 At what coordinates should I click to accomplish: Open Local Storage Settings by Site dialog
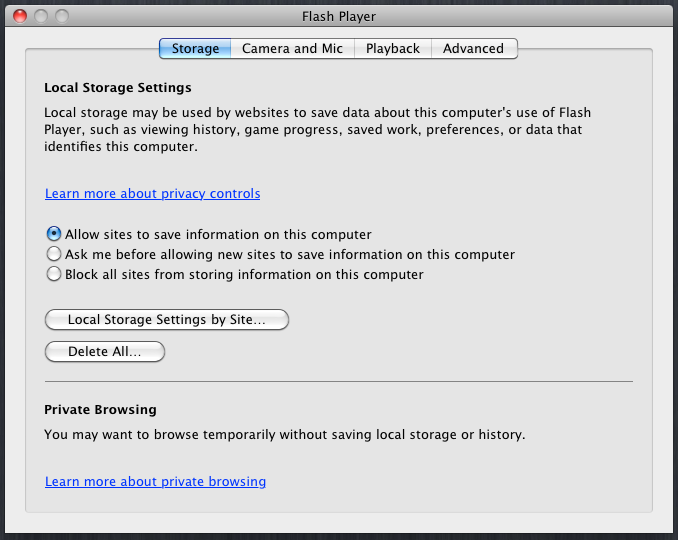(167, 320)
